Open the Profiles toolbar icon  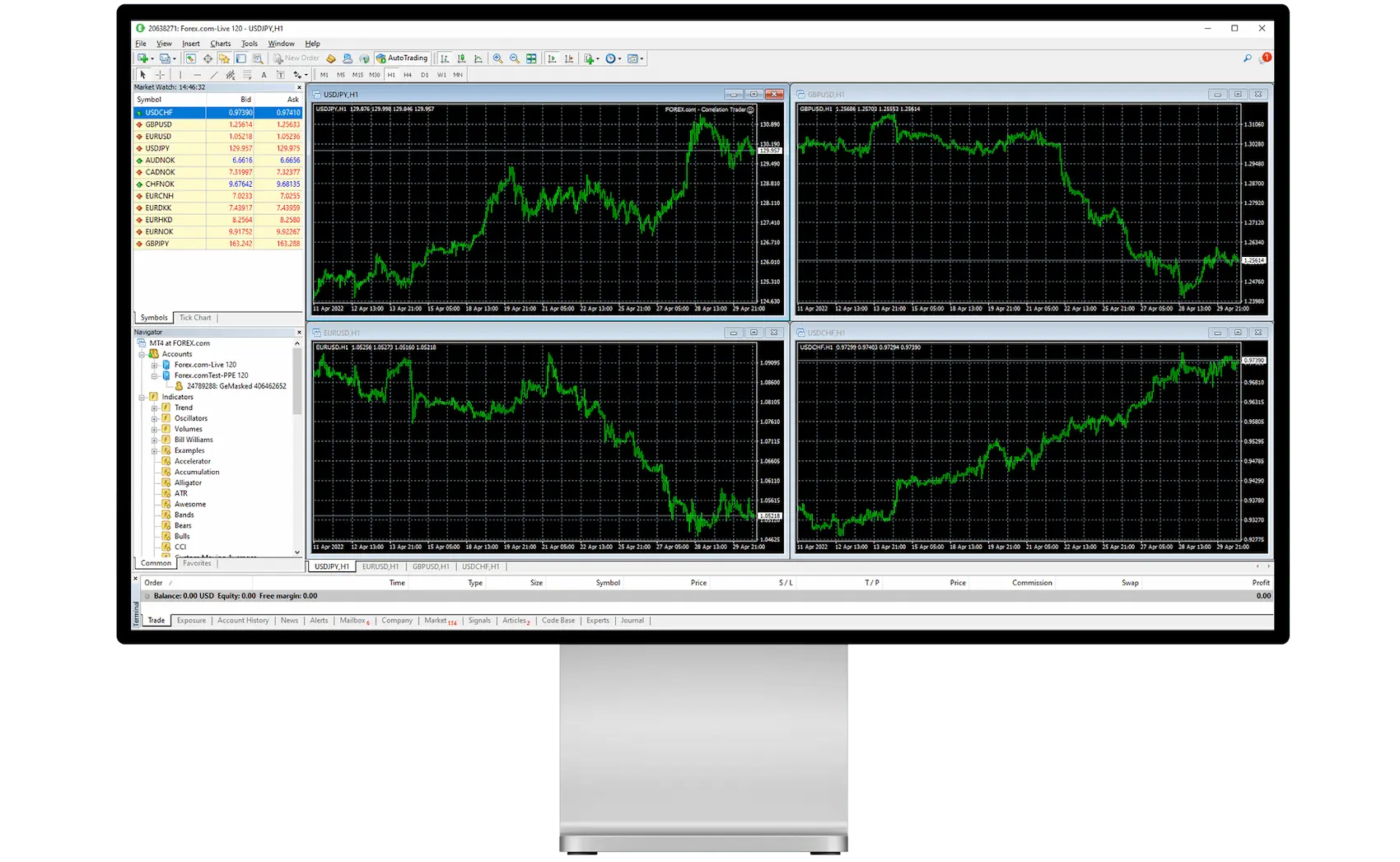(165, 58)
